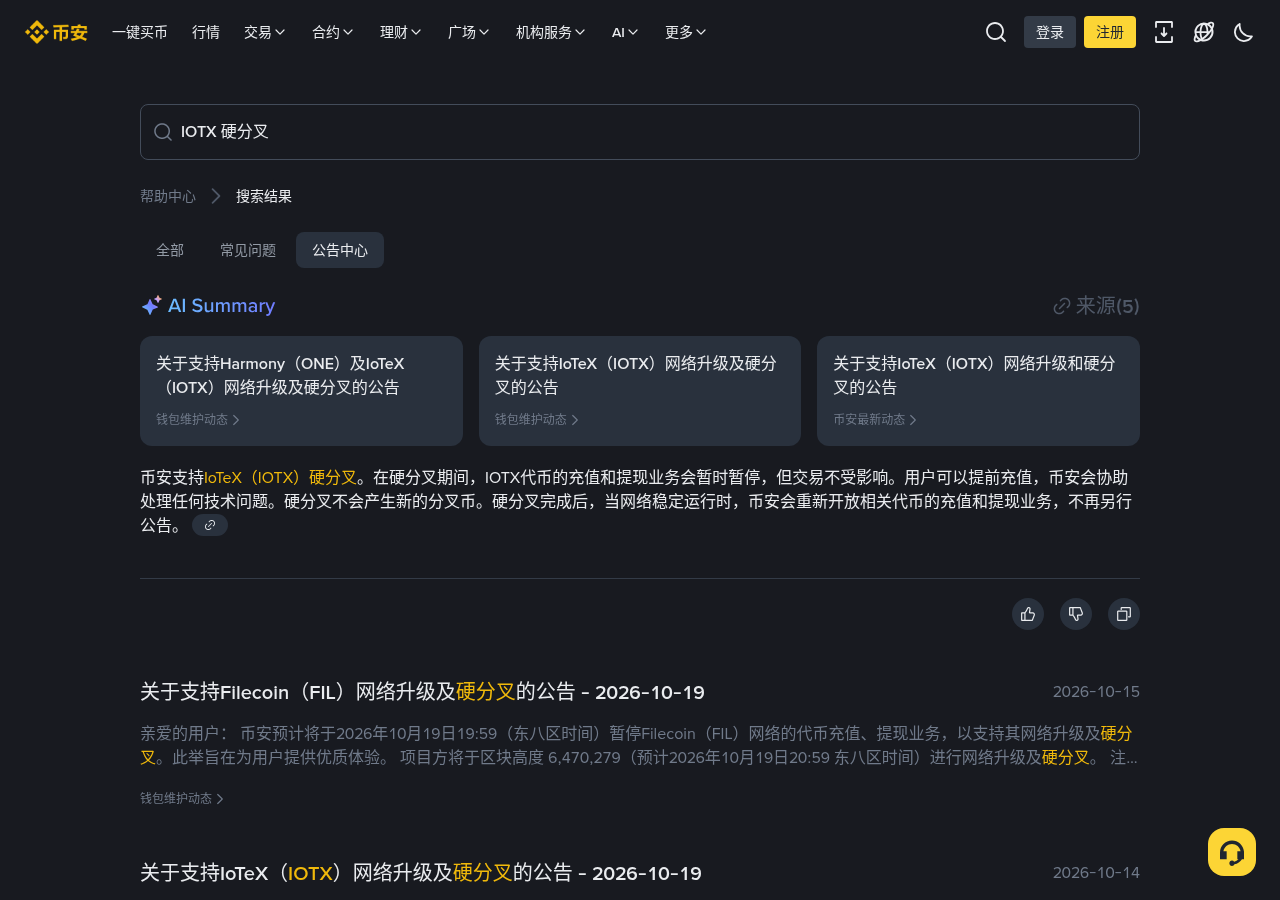Expand the 机构服务 dropdown menu

pyautogui.click(x=551, y=32)
